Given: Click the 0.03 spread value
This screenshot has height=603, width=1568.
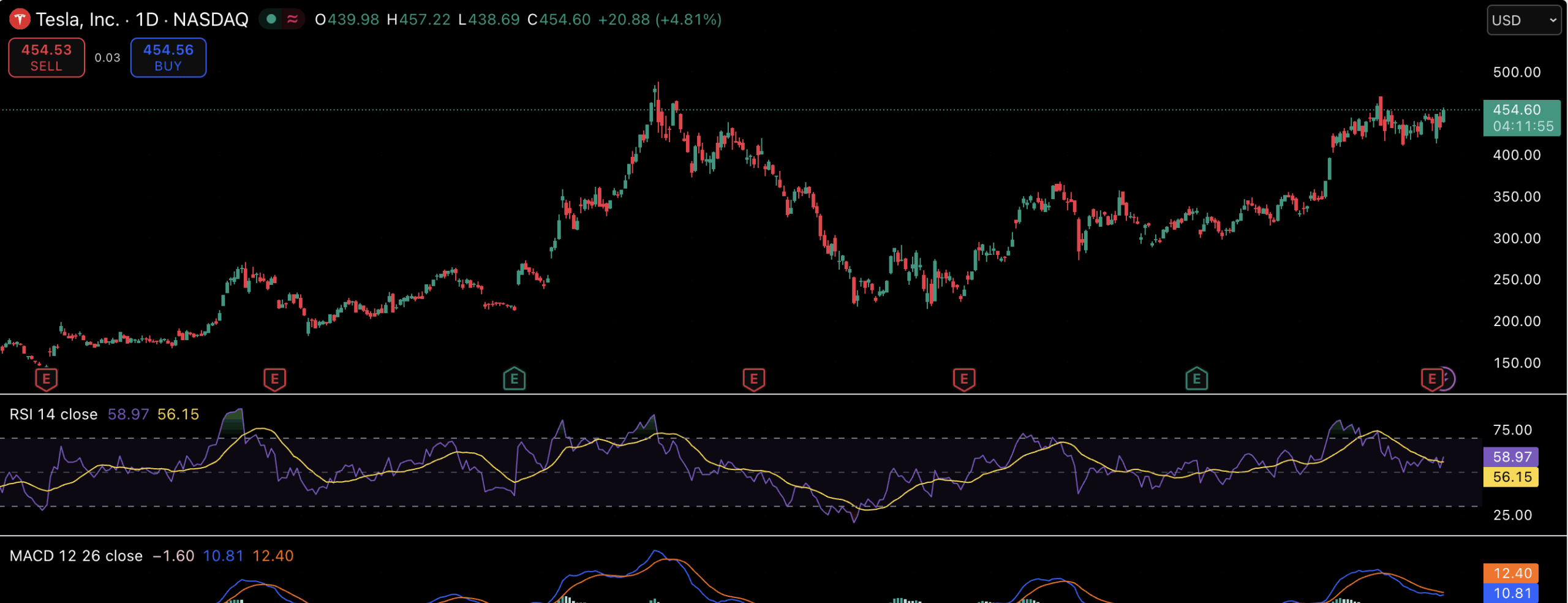Looking at the screenshot, I should point(108,58).
